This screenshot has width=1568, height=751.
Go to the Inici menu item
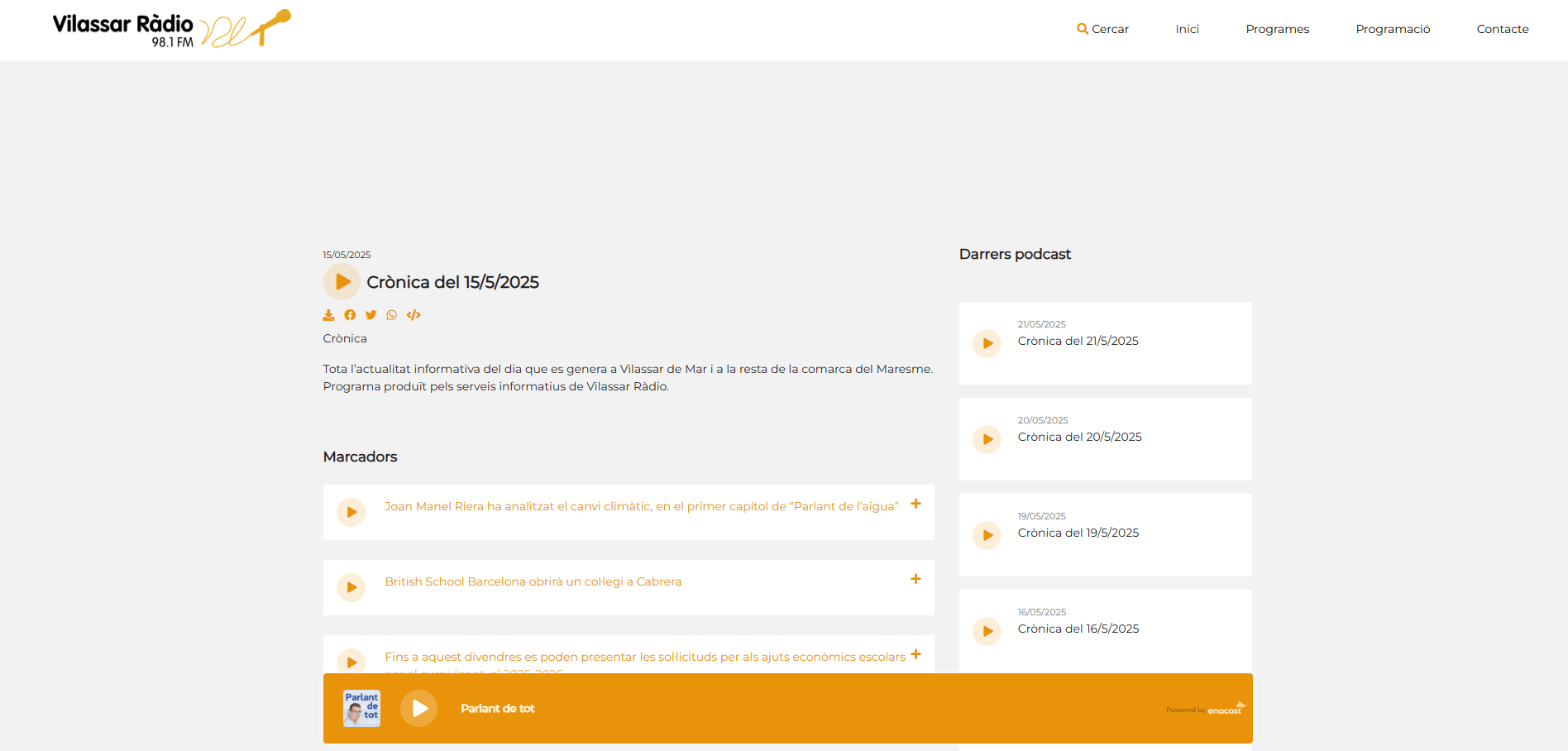point(1187,29)
